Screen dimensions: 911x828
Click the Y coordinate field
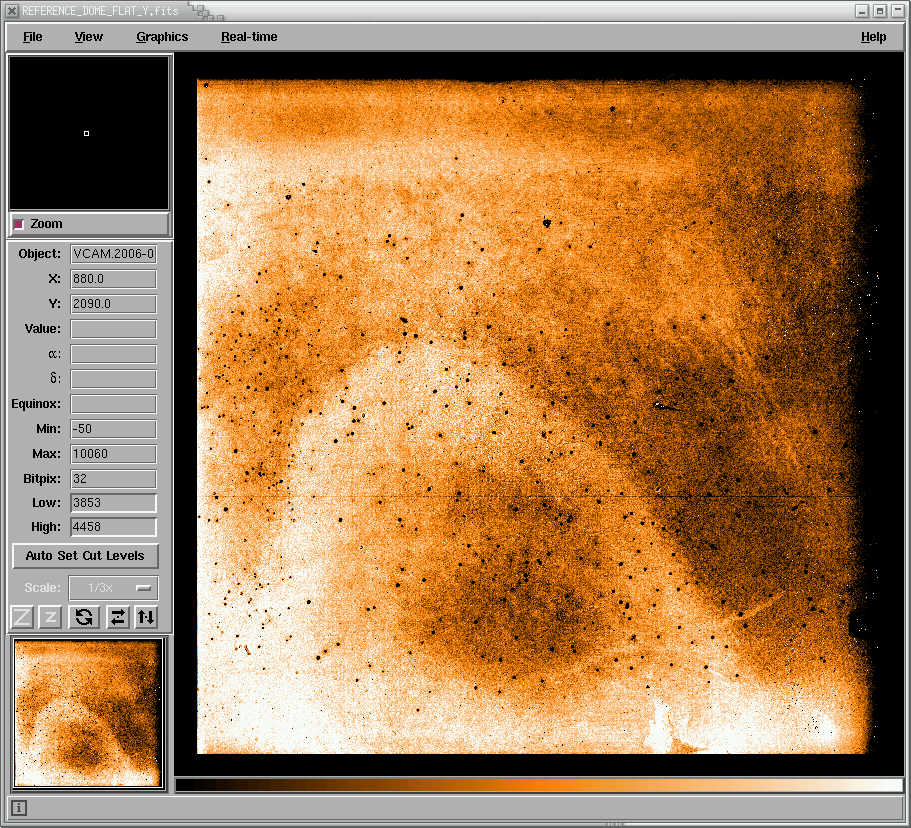pos(113,304)
